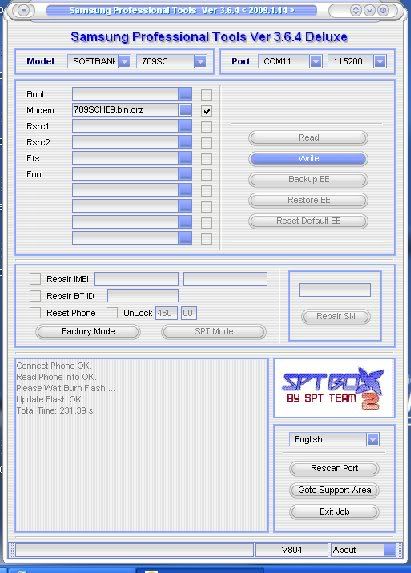Enable the Bank2 file checkbox
This screenshot has height=573, width=411.
(206, 143)
